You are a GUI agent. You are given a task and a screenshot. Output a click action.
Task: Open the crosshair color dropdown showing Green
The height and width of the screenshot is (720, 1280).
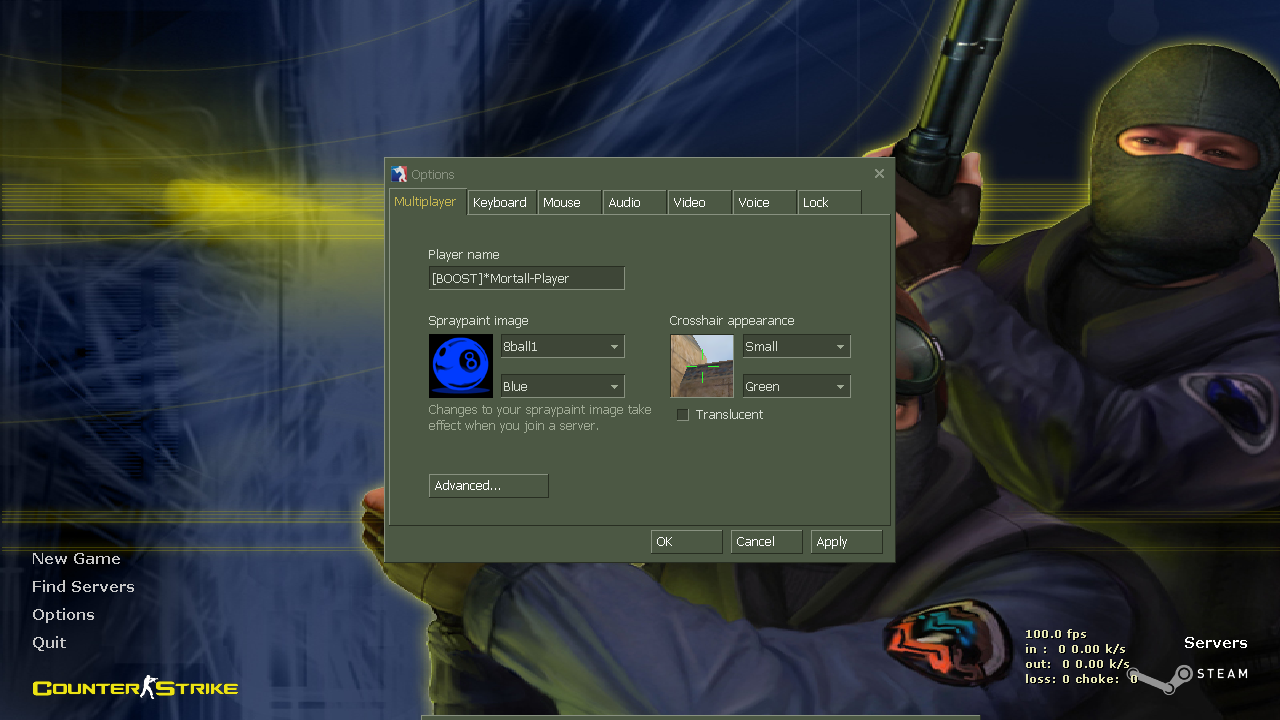point(796,385)
